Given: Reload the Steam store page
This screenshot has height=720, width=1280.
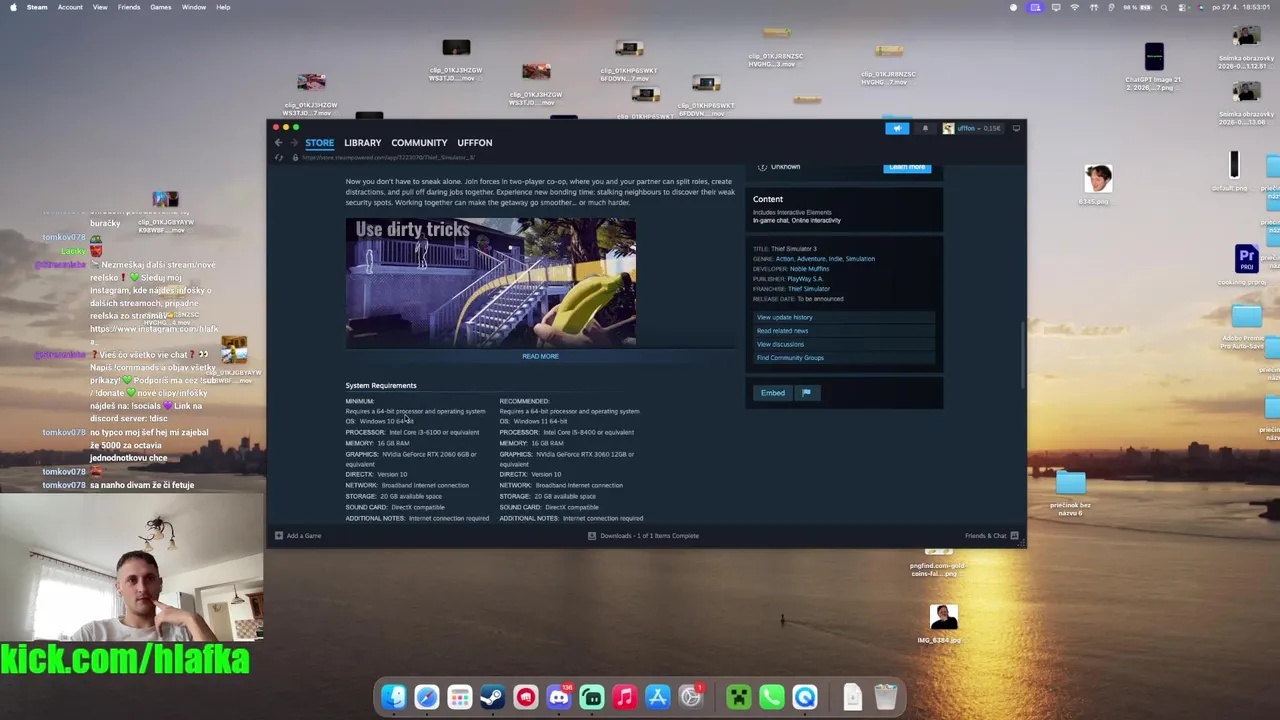Looking at the screenshot, I should [x=279, y=158].
